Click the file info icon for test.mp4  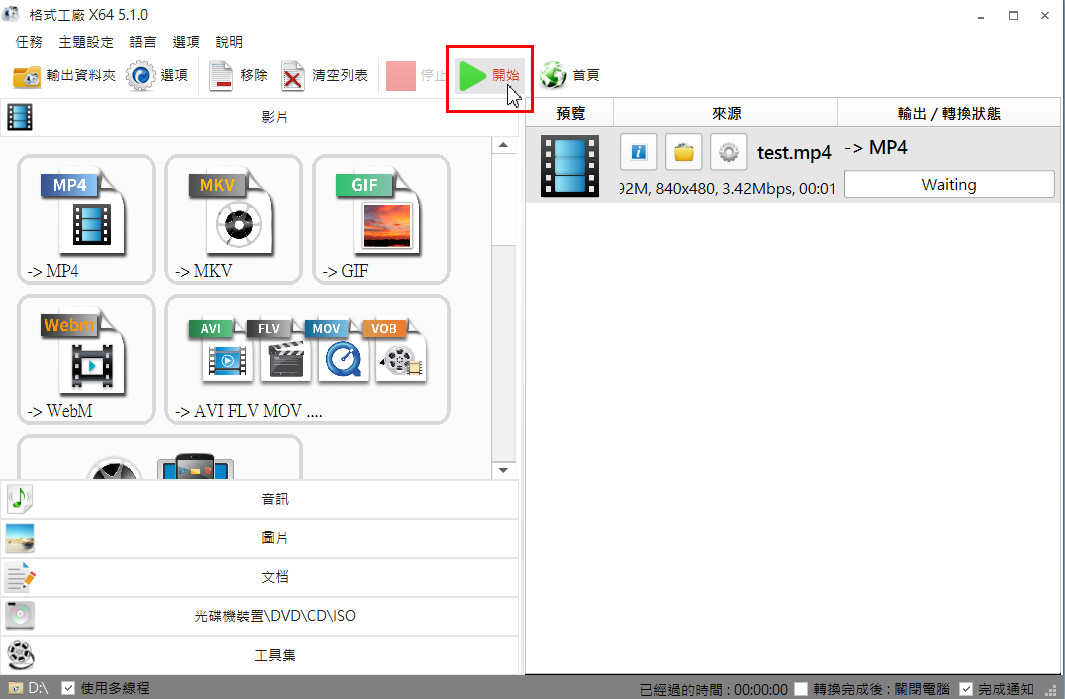coord(638,152)
